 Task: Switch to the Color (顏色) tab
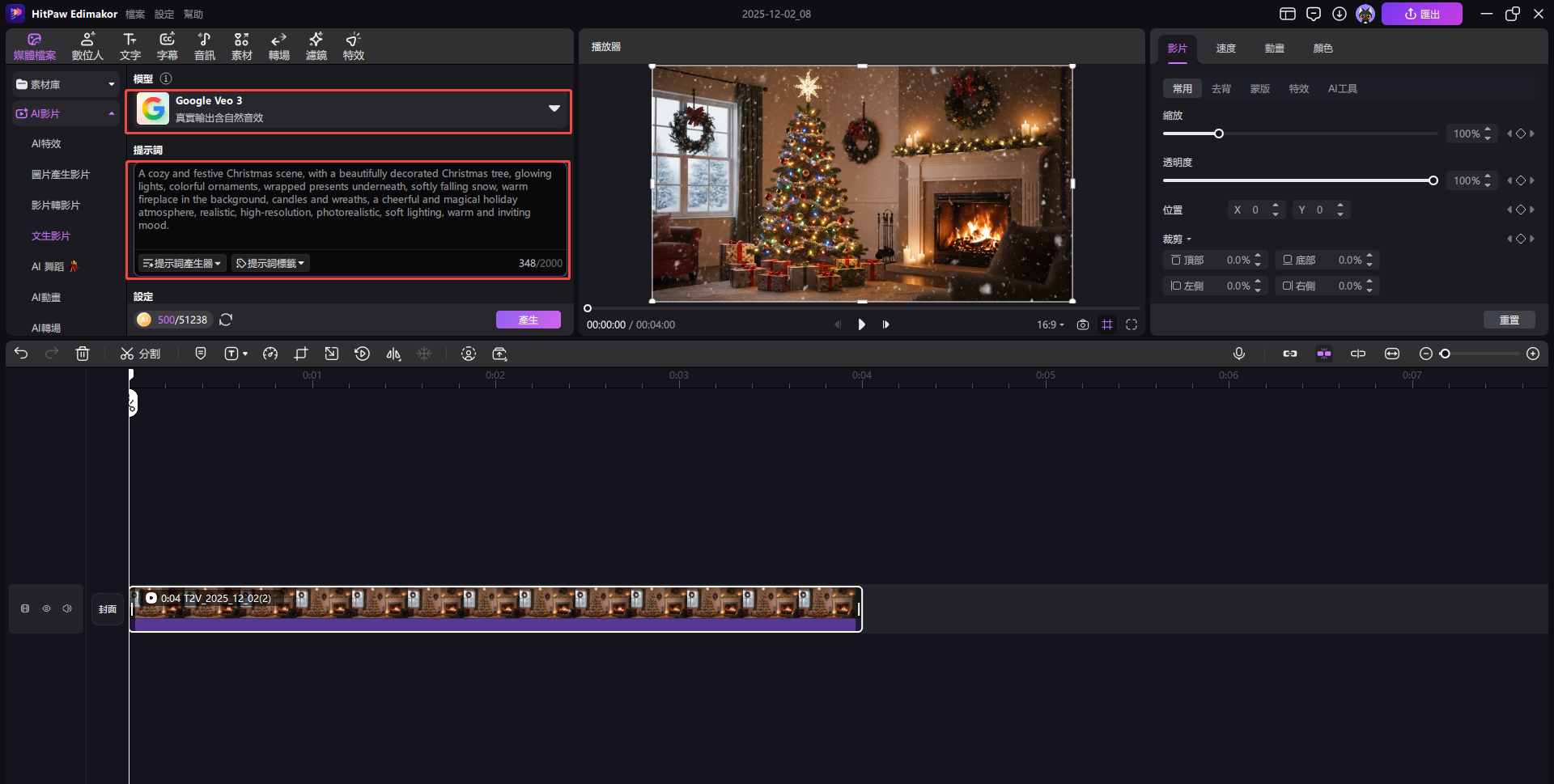coord(1323,49)
